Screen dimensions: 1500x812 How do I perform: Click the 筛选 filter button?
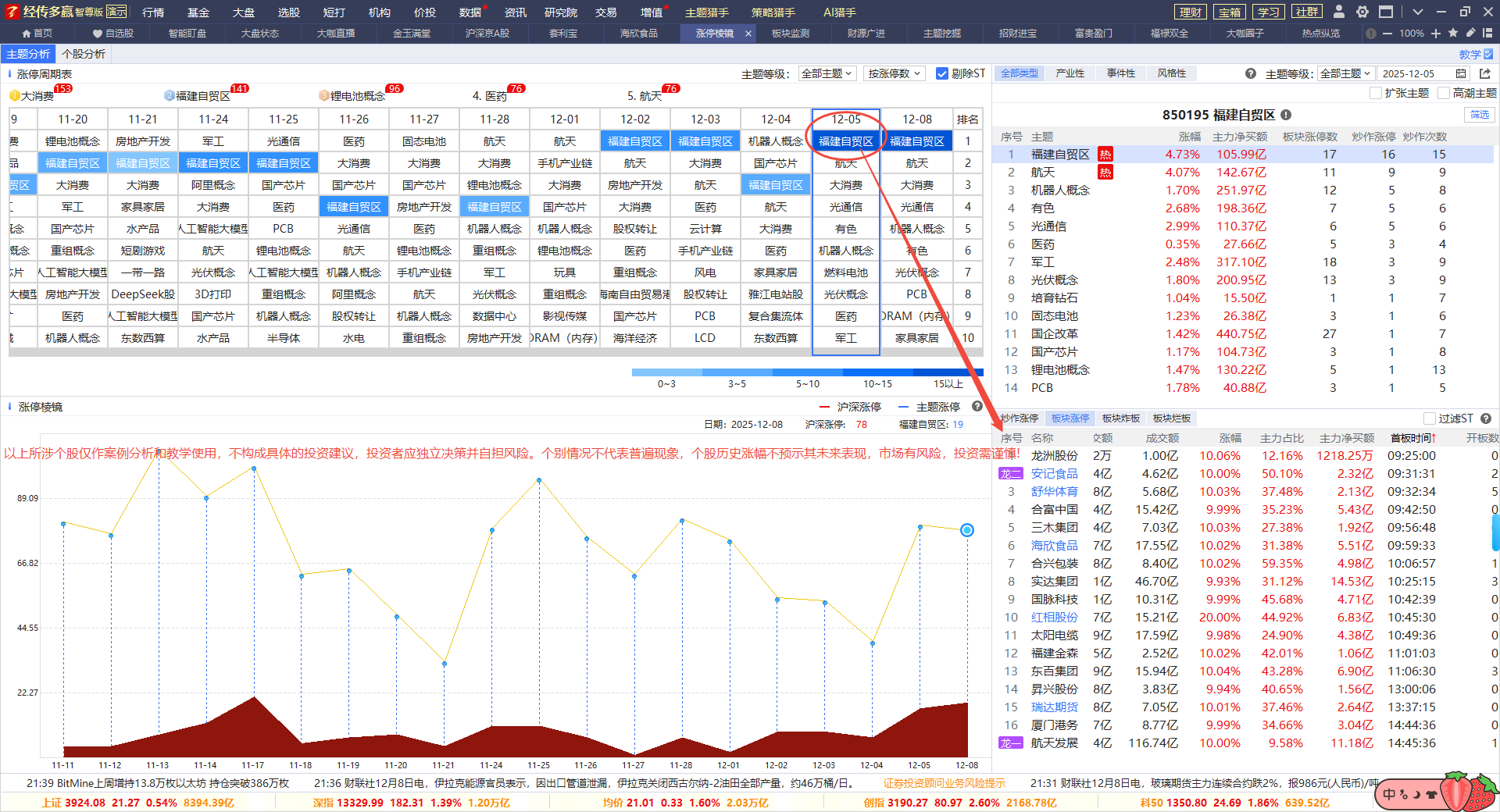tap(1479, 115)
